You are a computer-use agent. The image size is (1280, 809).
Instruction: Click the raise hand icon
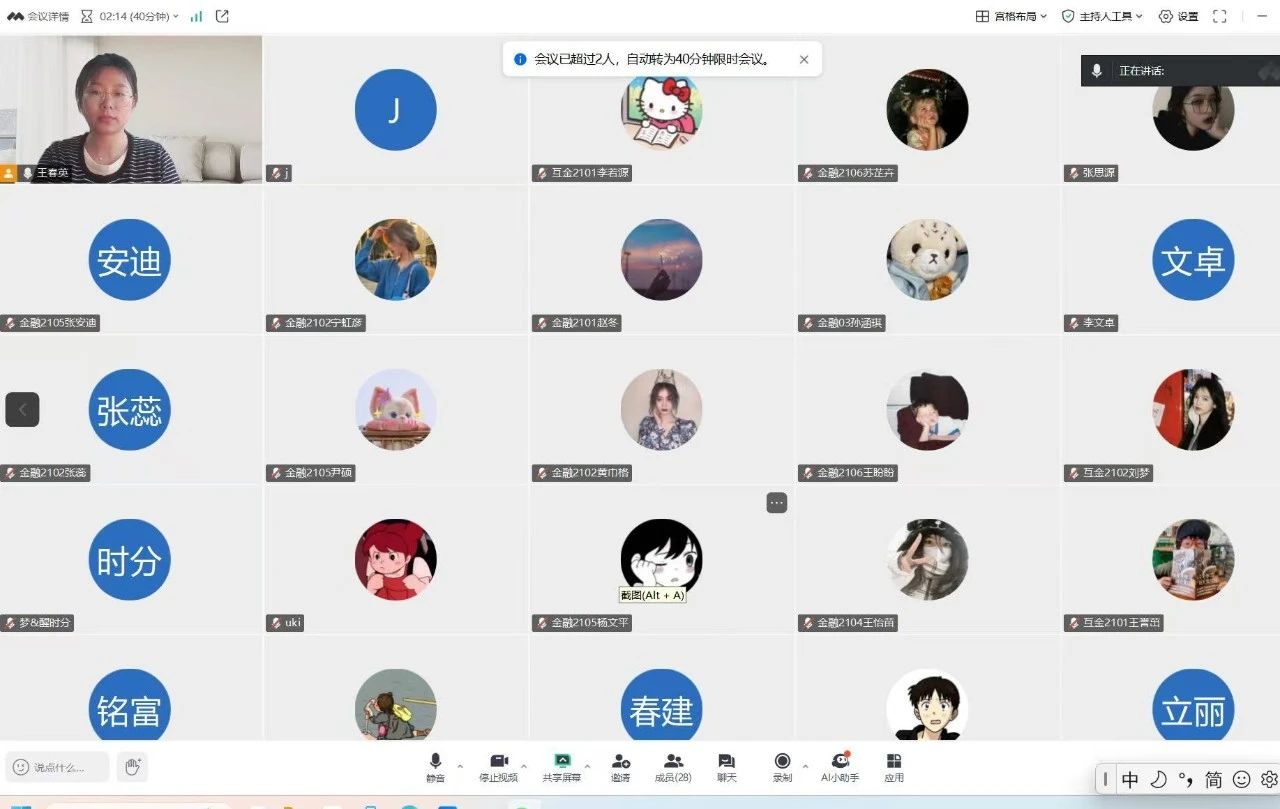click(x=132, y=767)
